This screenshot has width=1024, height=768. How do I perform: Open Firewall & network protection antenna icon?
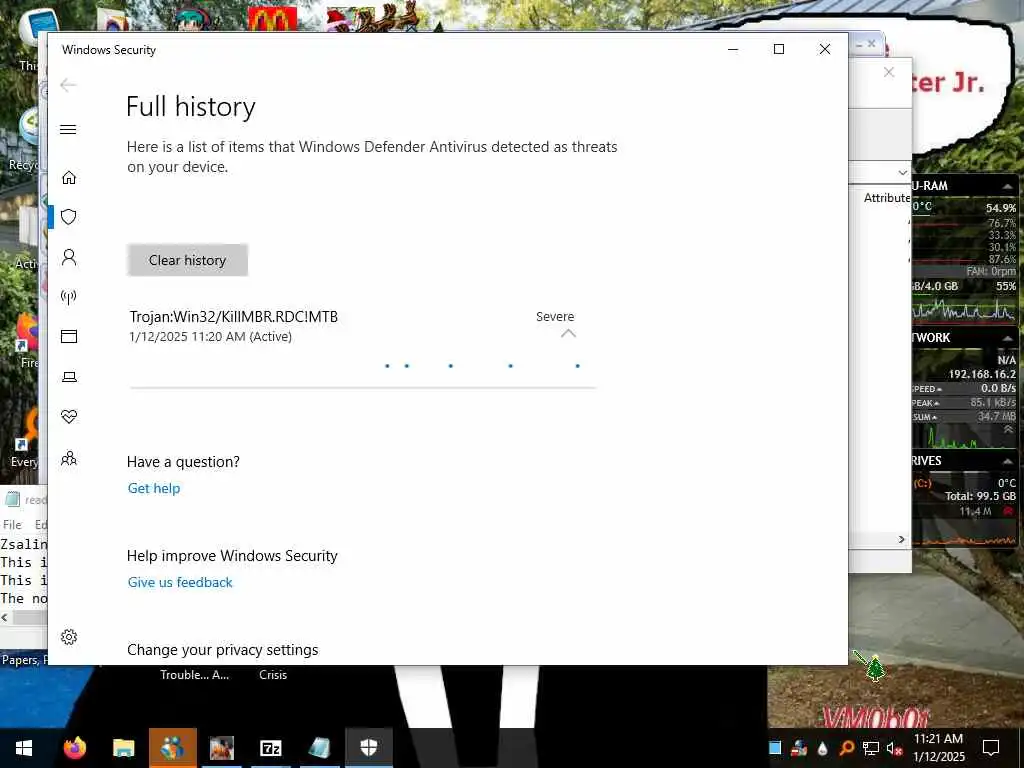click(69, 297)
